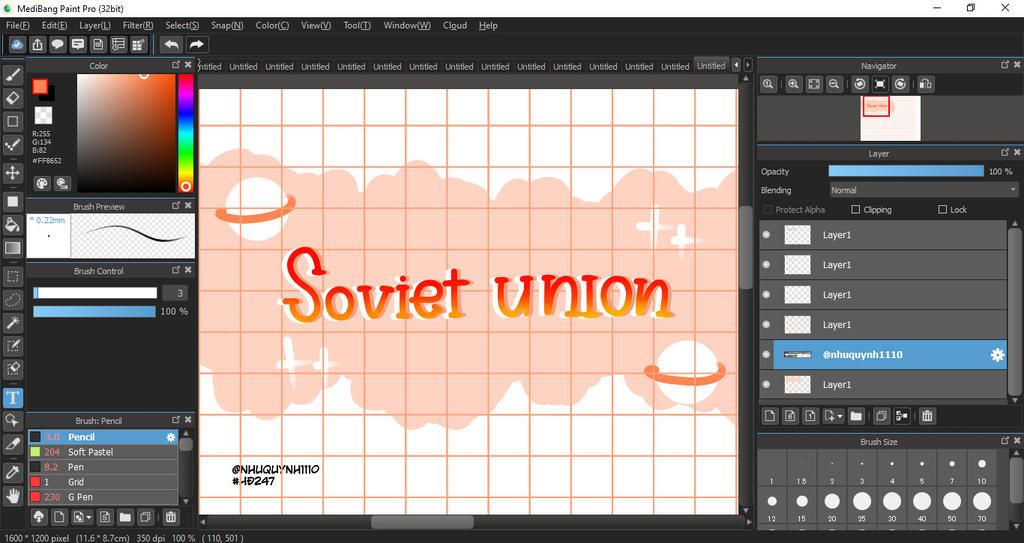The image size is (1024, 543).
Task: Enable the Lock checkbox
Action: (942, 210)
